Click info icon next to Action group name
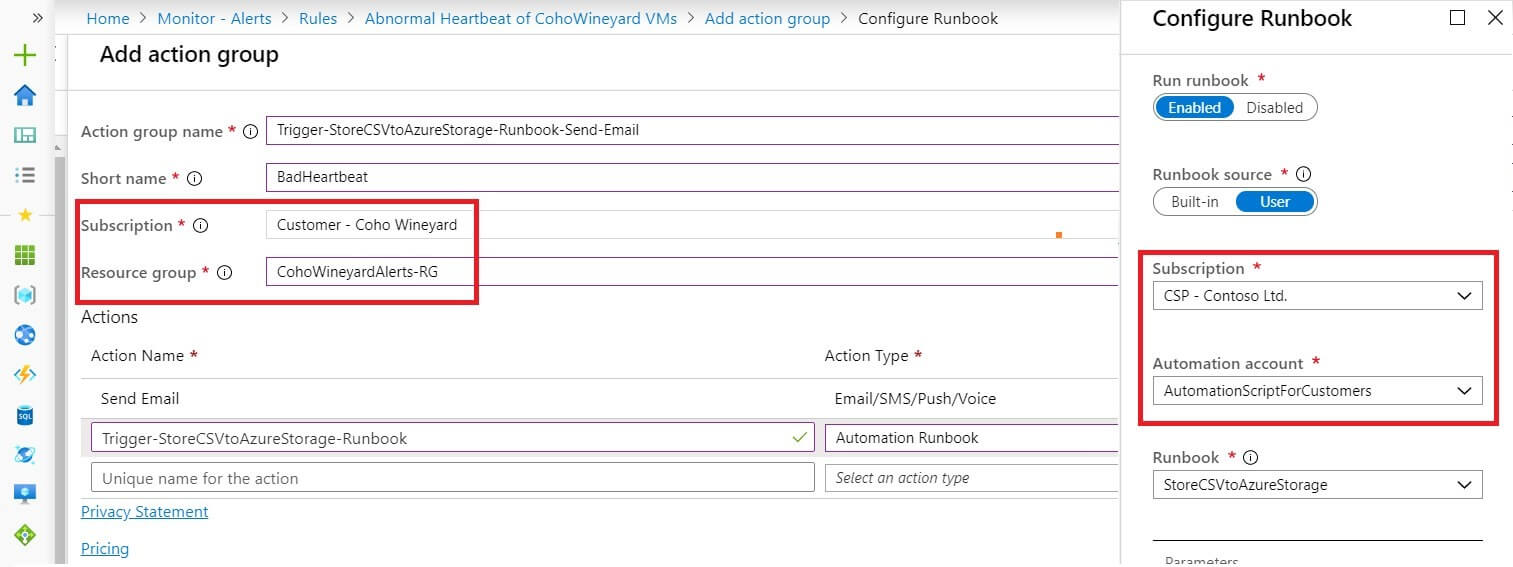This screenshot has height=567, width=1513. point(250,131)
